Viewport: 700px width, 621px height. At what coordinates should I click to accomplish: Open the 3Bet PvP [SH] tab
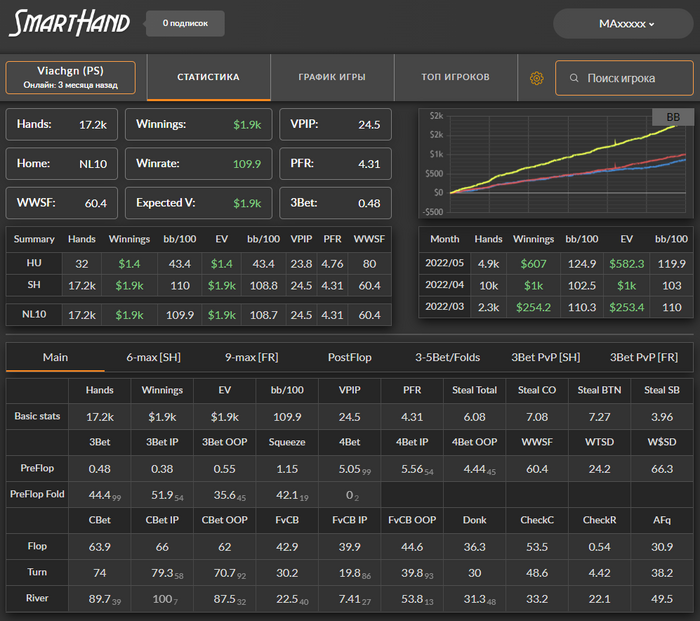(546, 357)
